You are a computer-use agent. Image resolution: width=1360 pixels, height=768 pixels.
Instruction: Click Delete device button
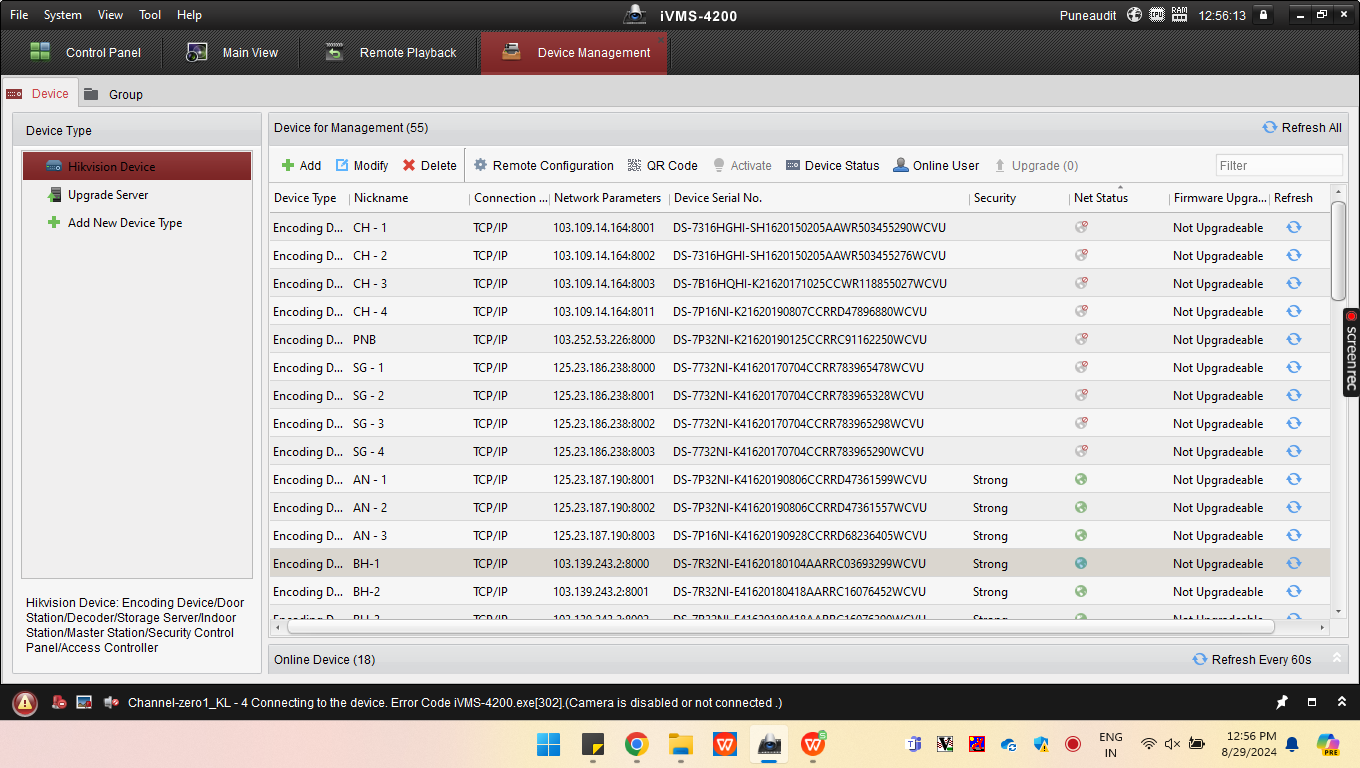pos(429,166)
